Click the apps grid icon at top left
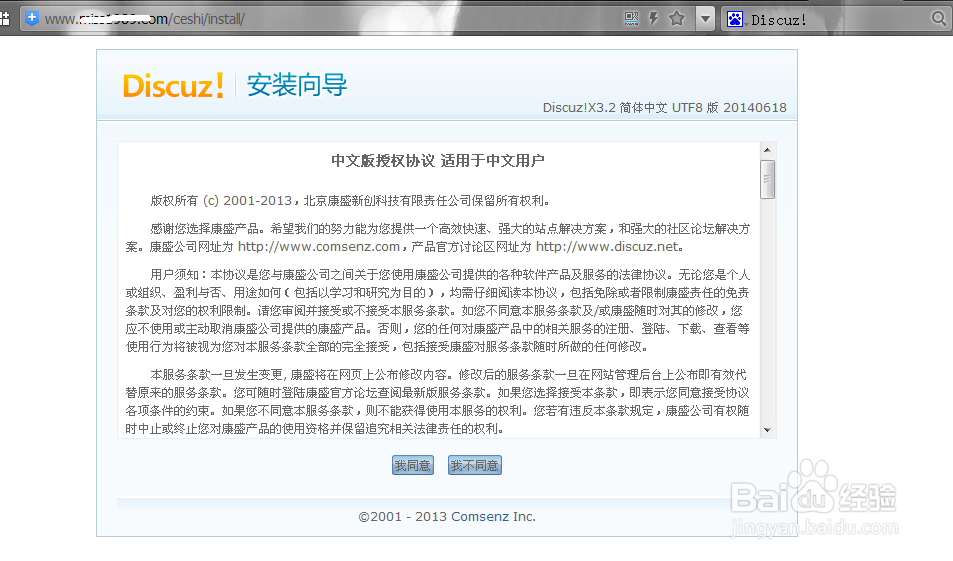This screenshot has height=561, width=953. pyautogui.click(x=4, y=18)
